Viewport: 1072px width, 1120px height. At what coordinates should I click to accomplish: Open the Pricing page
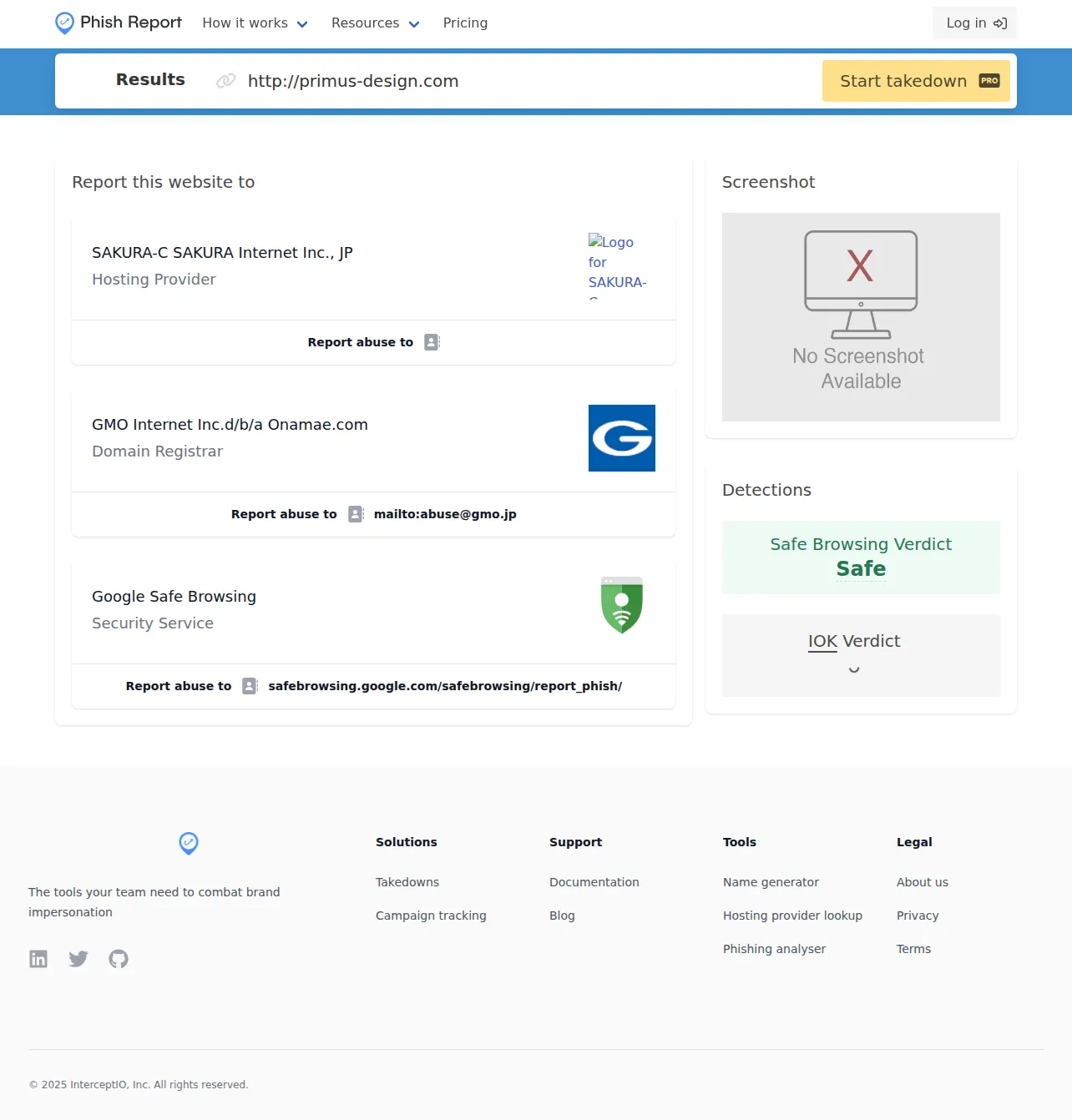465,23
